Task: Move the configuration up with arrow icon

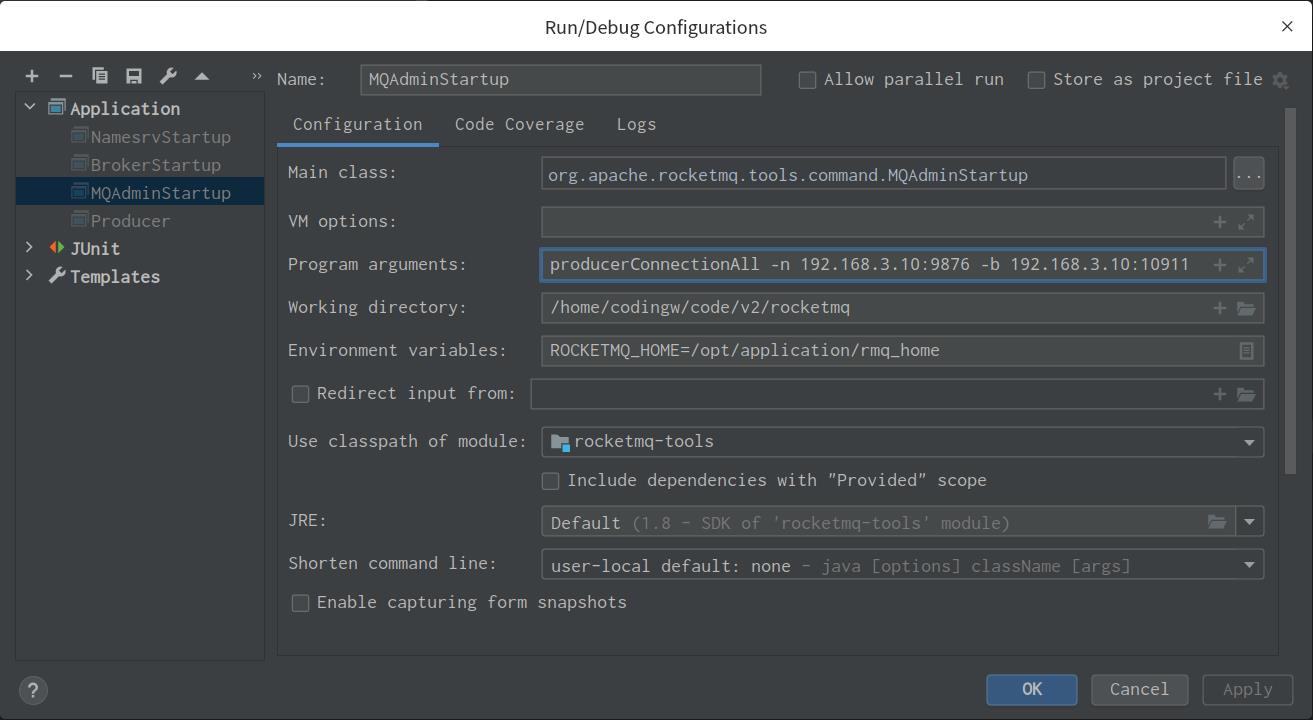Action: pos(202,76)
